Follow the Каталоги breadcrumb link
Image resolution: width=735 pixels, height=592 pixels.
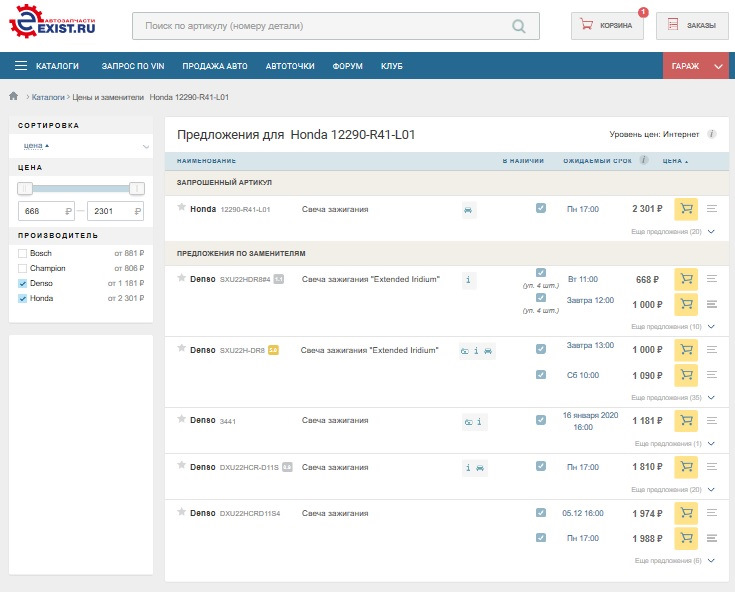click(48, 97)
